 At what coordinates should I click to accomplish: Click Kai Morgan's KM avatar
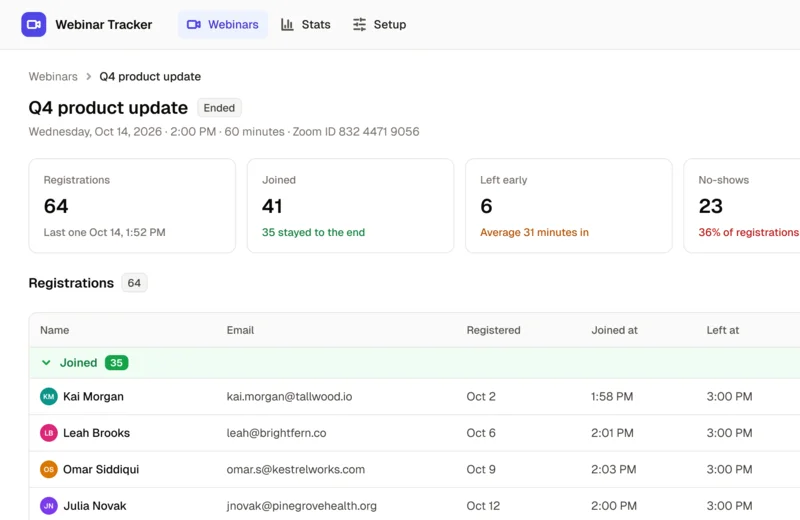(48, 397)
